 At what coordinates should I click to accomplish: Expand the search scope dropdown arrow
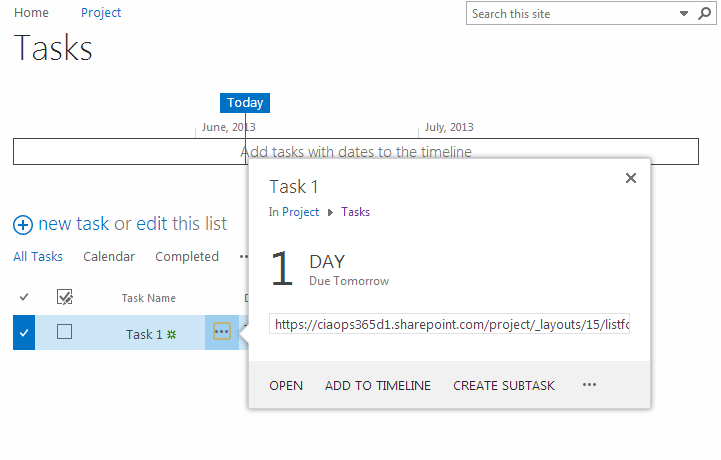click(x=684, y=14)
